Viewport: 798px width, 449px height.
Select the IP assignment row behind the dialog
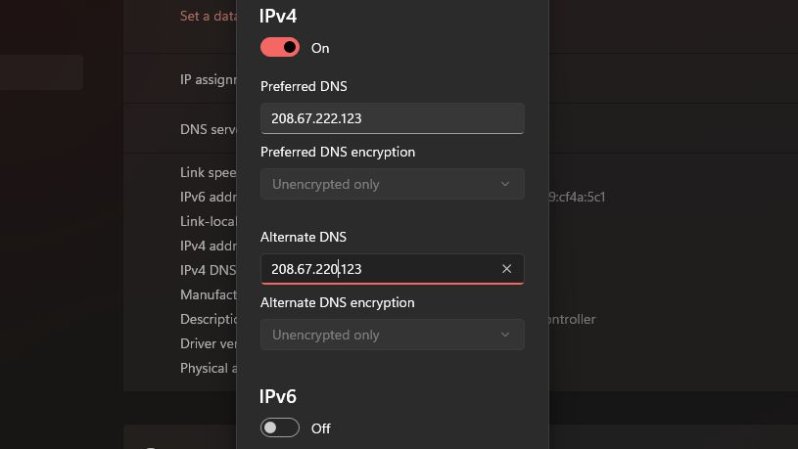(x=207, y=79)
